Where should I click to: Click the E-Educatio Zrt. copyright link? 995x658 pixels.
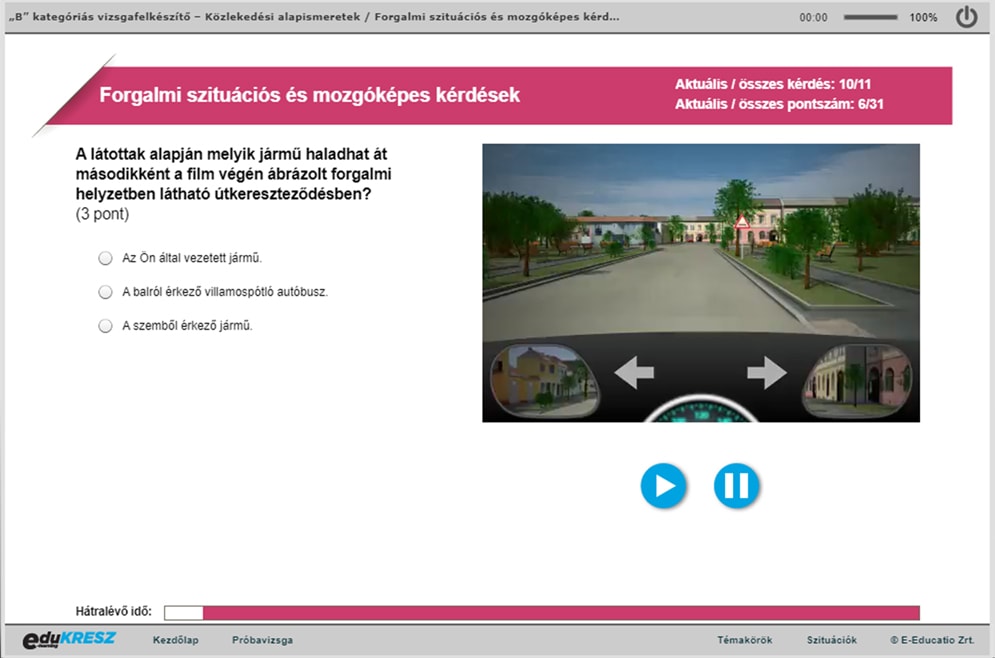(x=932, y=640)
